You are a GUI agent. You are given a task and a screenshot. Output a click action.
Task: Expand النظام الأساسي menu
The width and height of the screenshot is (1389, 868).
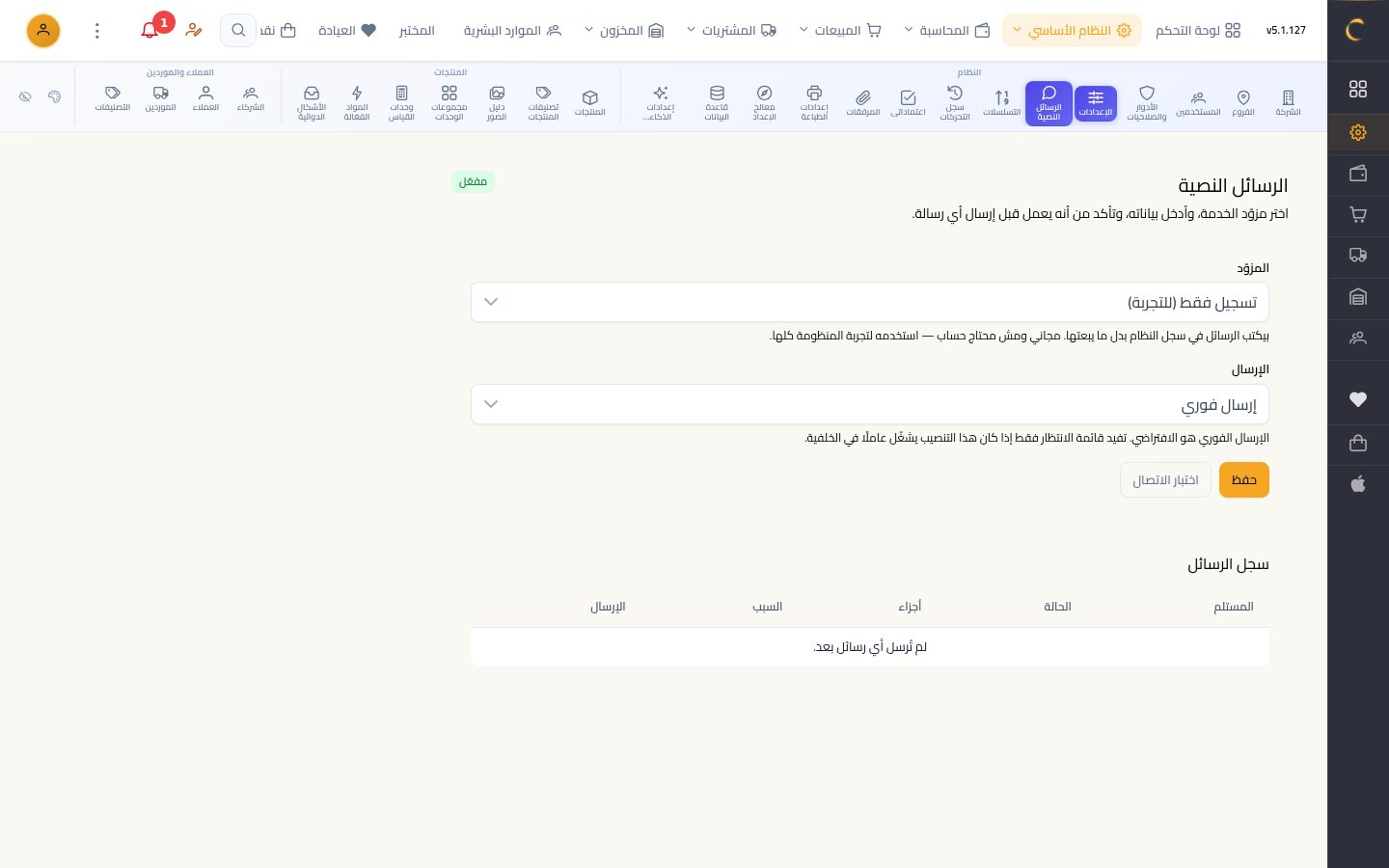[1072, 31]
